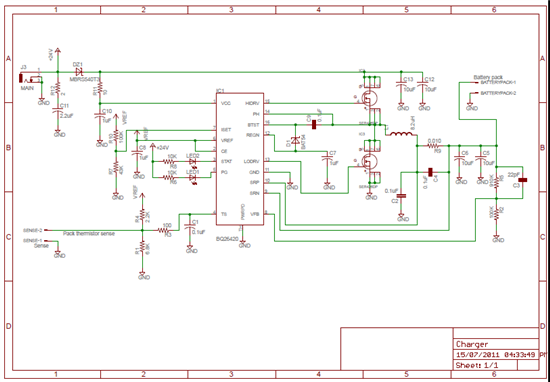Select resistor R12 below the +24V rail
Image resolution: width=550 pixels, height=382 pixels.
tap(58, 89)
